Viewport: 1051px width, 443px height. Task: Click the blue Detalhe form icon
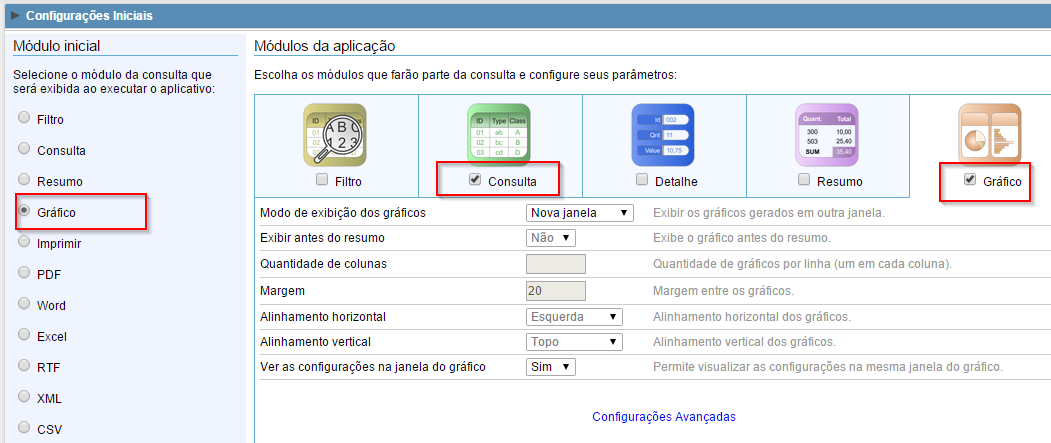pos(663,134)
